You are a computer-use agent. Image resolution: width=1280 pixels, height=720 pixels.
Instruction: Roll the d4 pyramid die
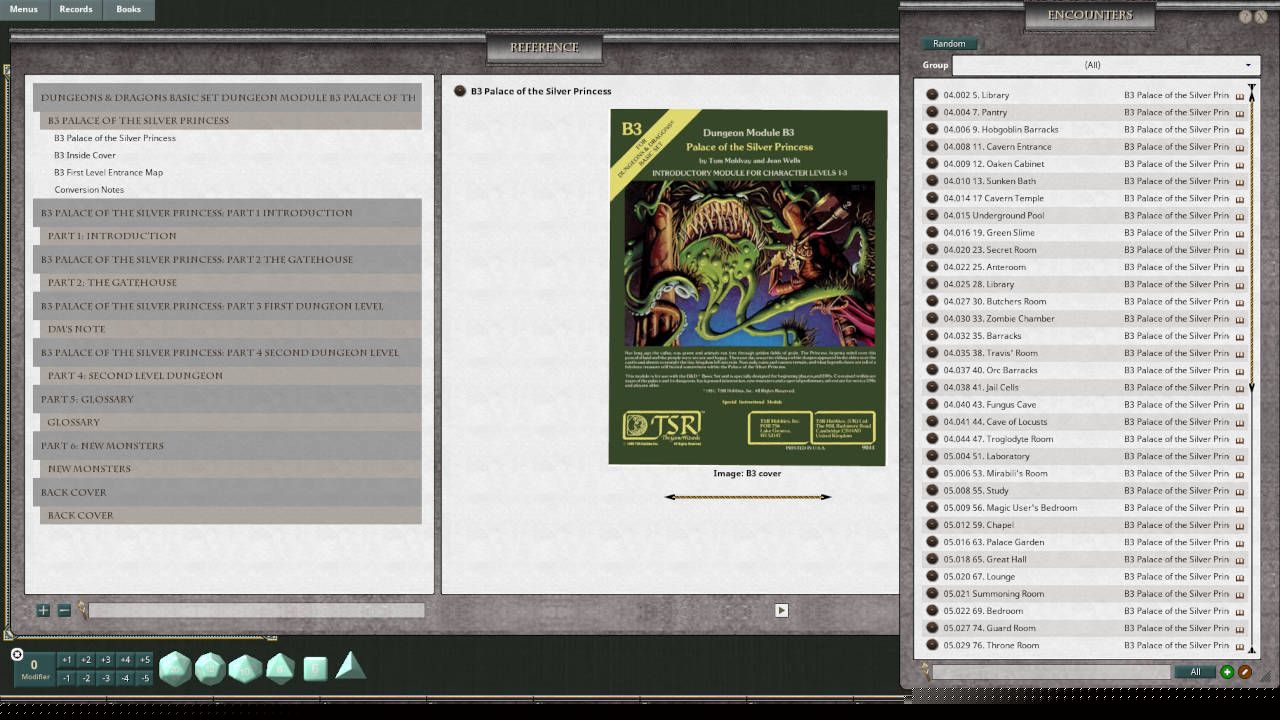click(350, 666)
